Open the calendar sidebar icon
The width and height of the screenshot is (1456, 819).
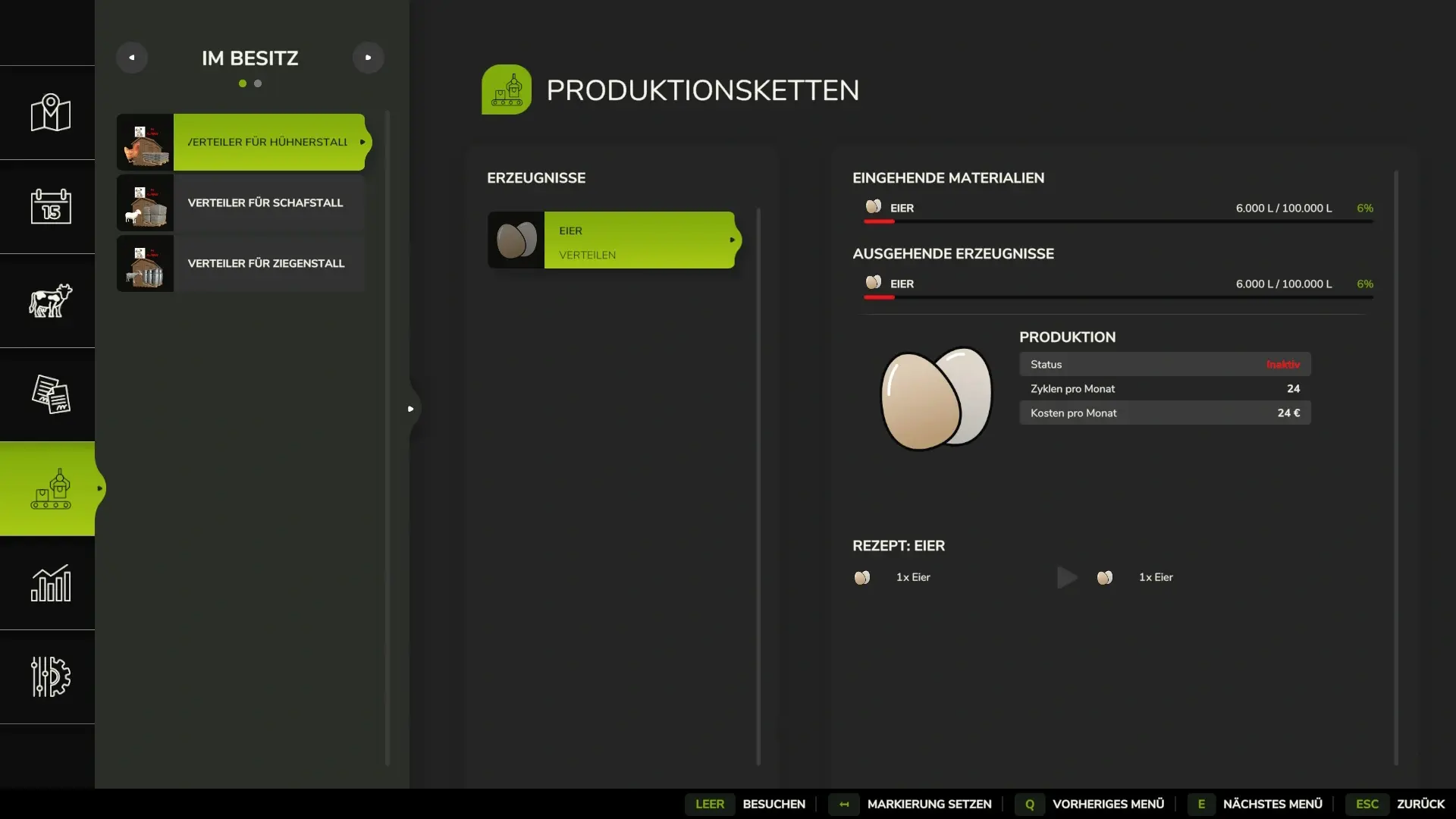[x=50, y=206]
